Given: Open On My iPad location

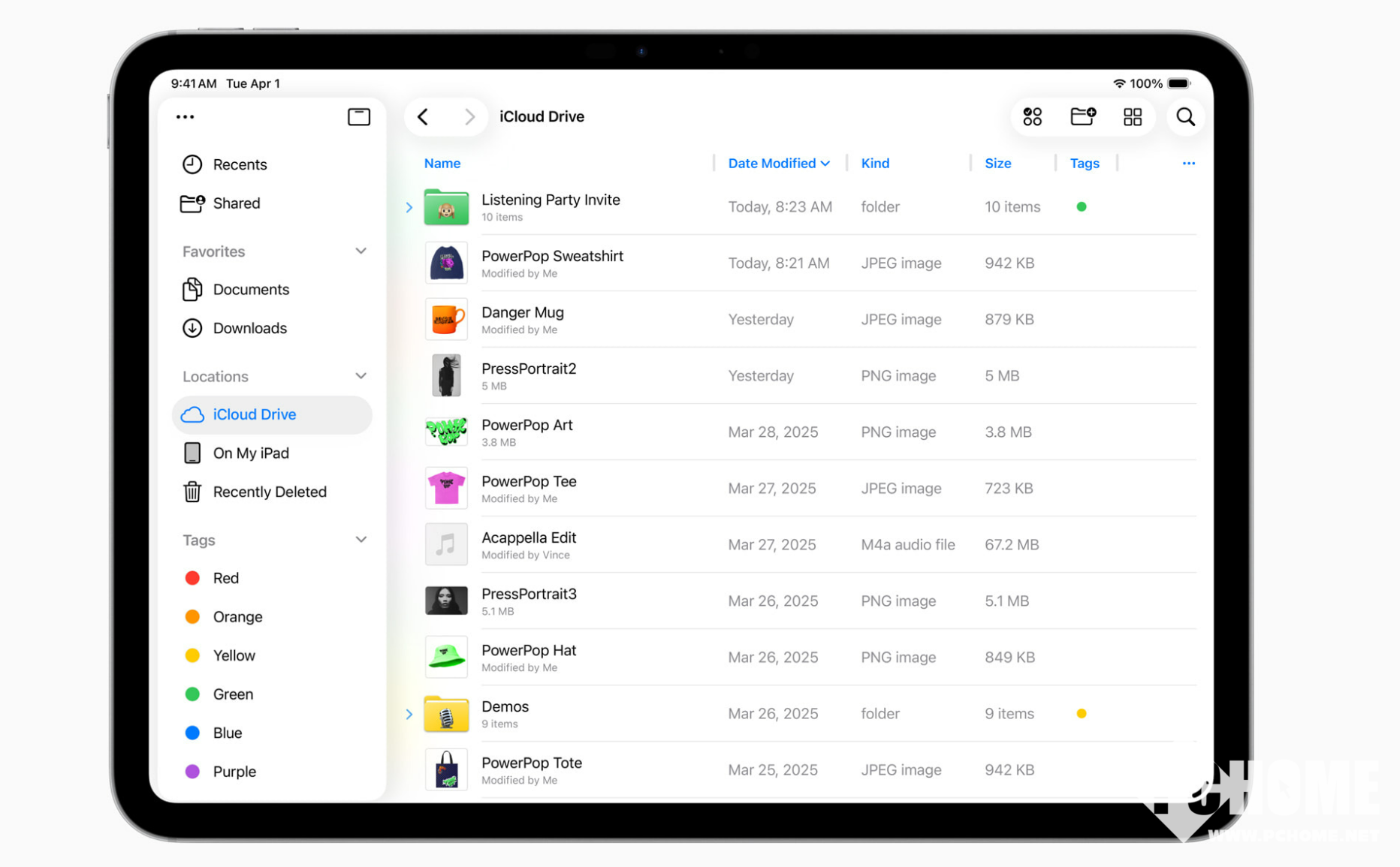Looking at the screenshot, I should coord(272,453).
